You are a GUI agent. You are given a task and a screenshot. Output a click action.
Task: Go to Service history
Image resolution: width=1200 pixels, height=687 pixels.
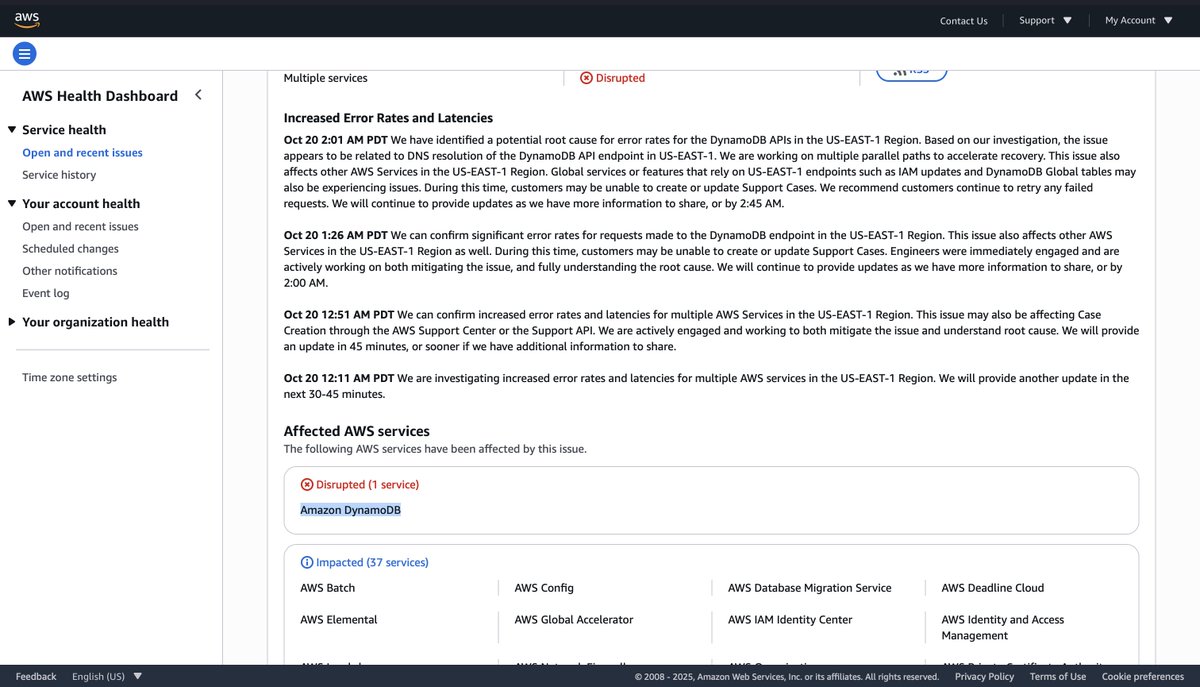[59, 175]
